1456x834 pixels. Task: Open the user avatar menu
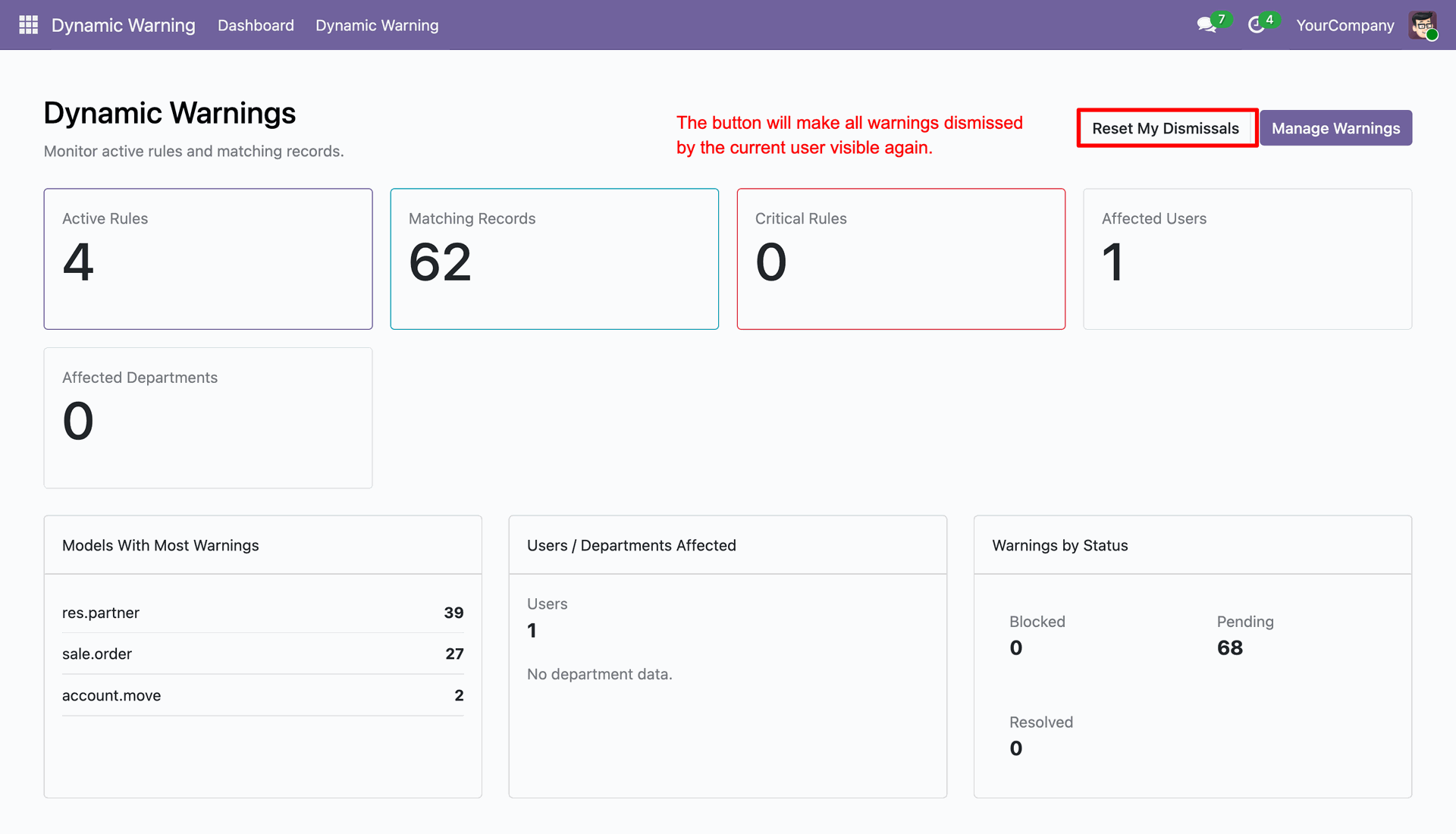pyautogui.click(x=1423, y=25)
